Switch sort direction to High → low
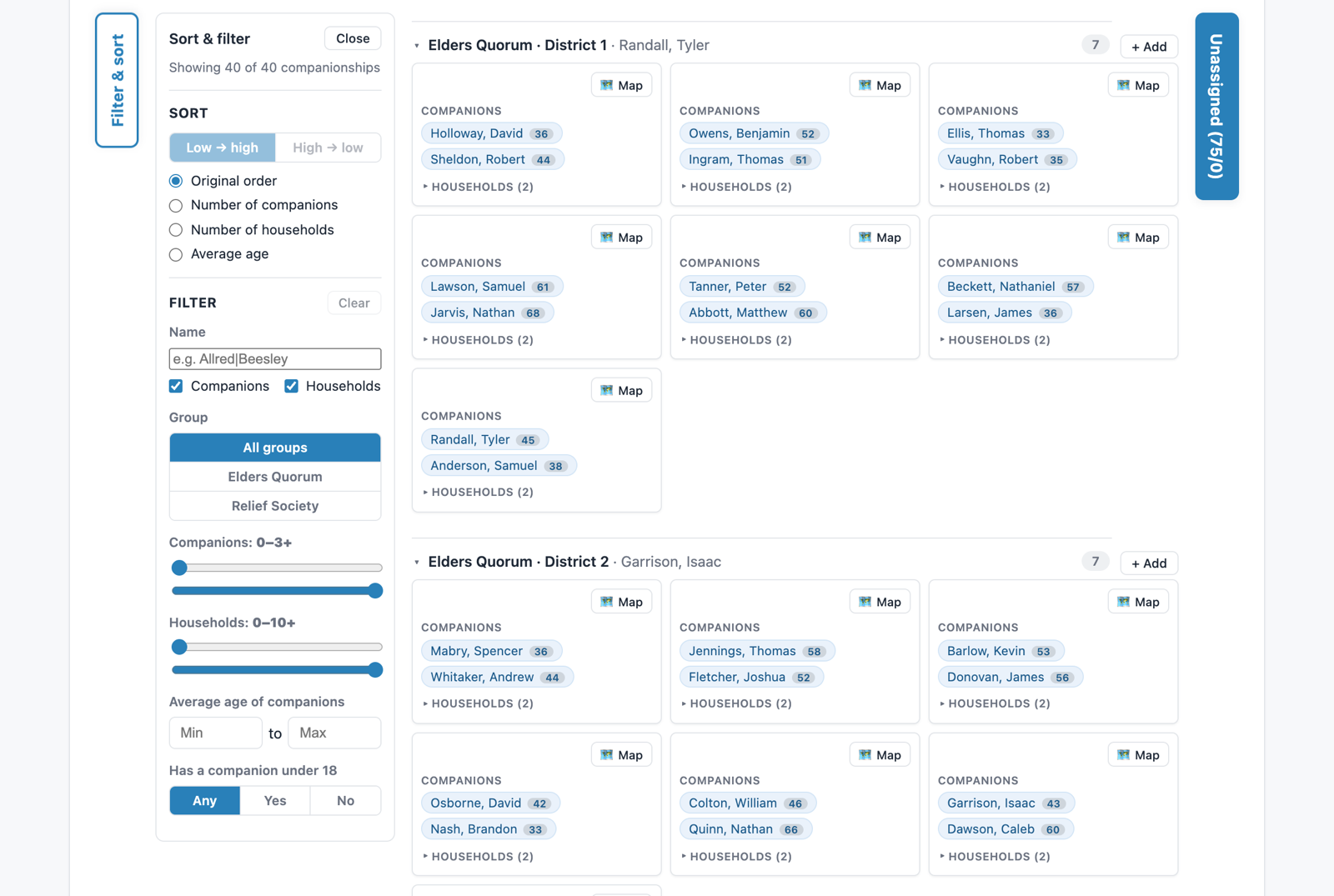Screen dimensions: 1334x896 328,148
